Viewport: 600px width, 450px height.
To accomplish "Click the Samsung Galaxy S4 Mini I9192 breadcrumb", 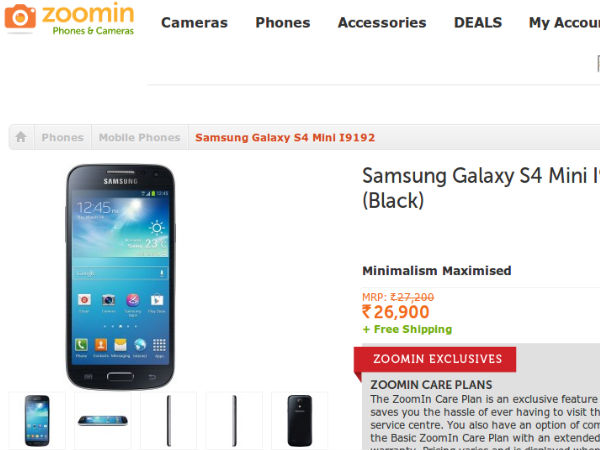I will click(x=285, y=137).
